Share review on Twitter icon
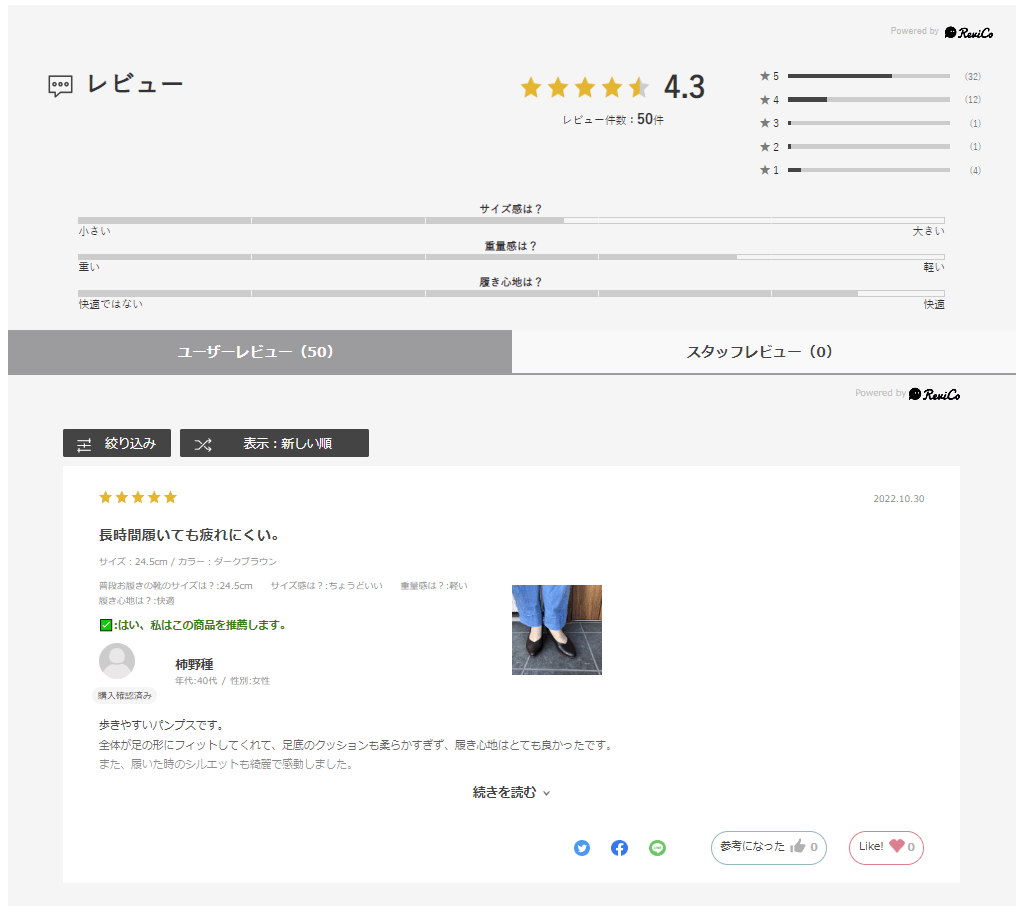 click(x=582, y=848)
